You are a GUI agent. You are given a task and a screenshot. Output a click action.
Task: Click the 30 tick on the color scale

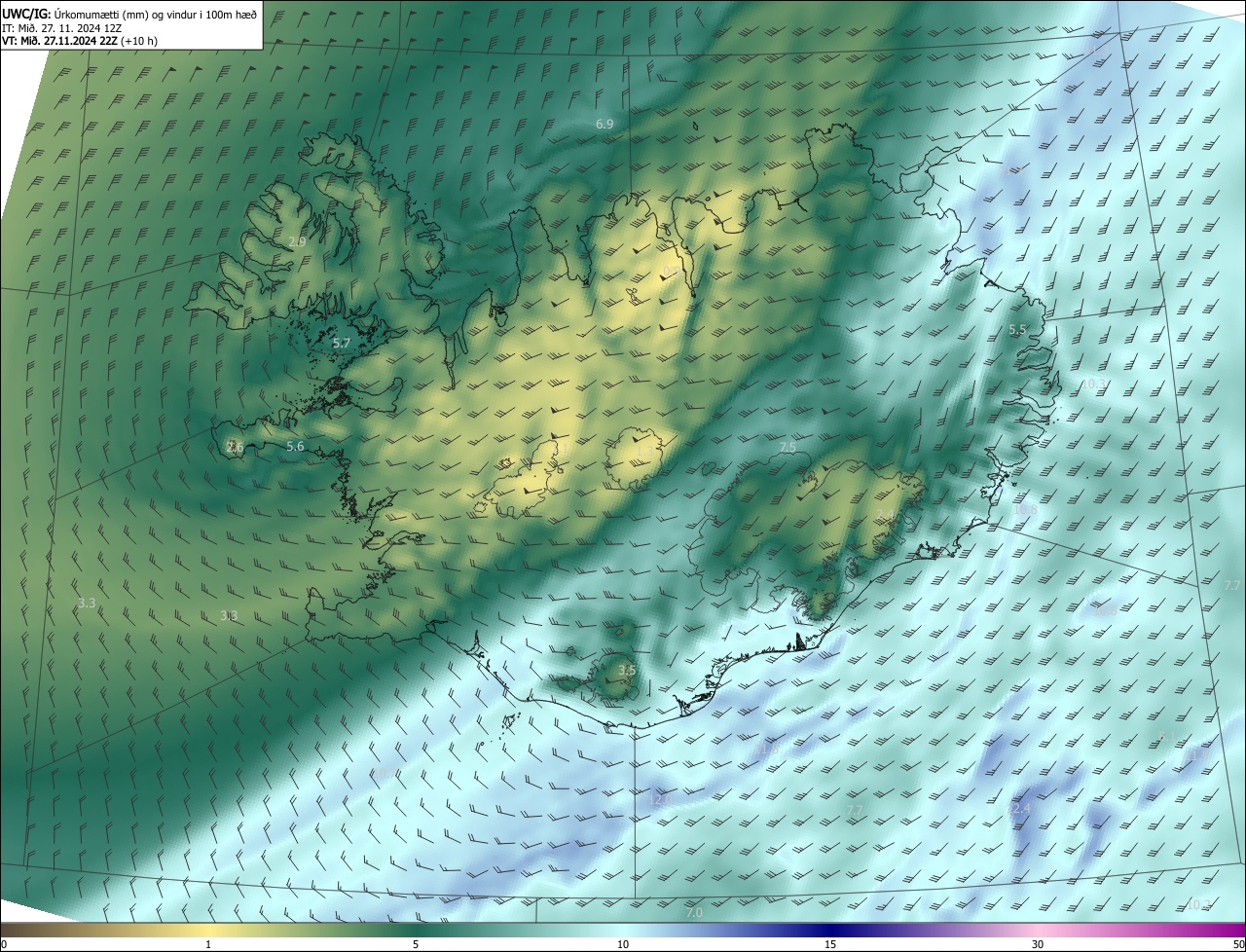point(1038,944)
